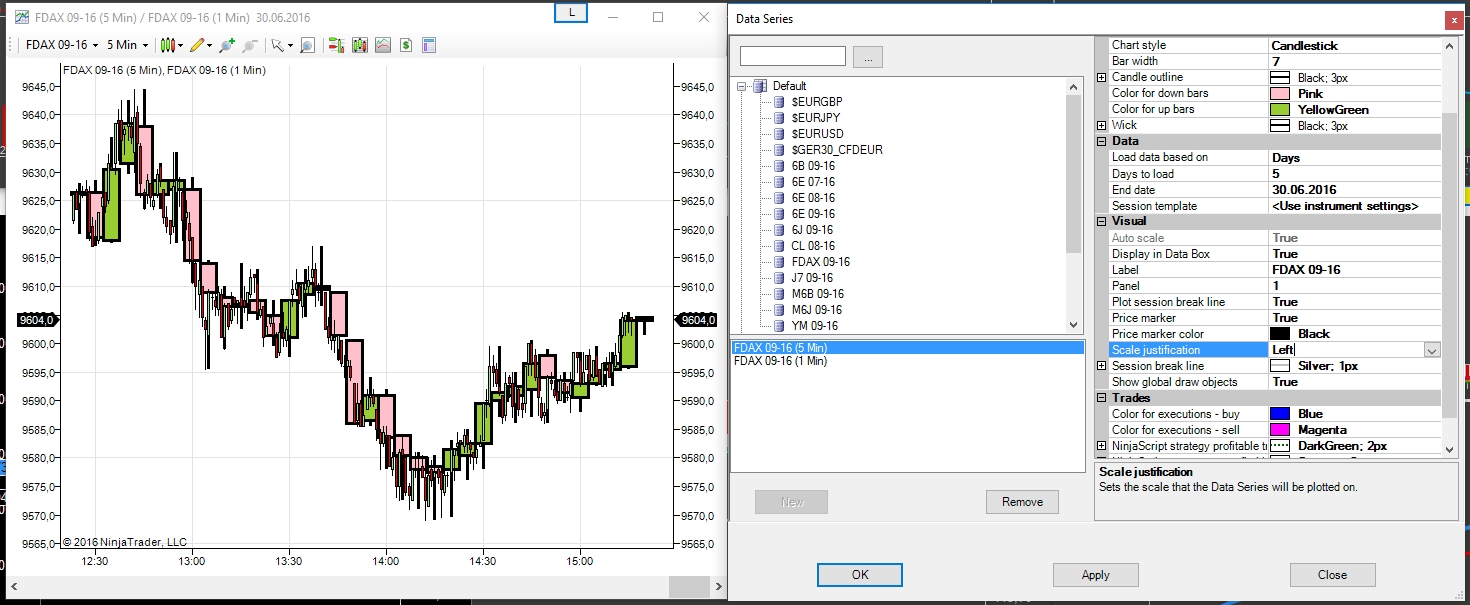Expand the Candle outline property
The width and height of the screenshot is (1470, 605).
(x=1102, y=77)
